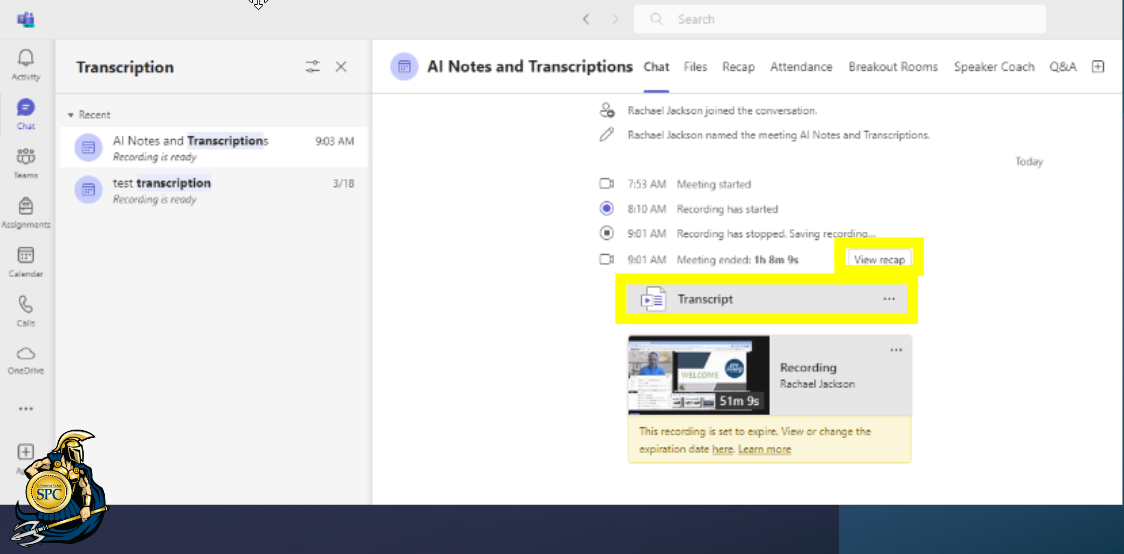This screenshot has height=554, width=1124.
Task: Click the 51m 9s duration badge
Action: click(x=739, y=401)
